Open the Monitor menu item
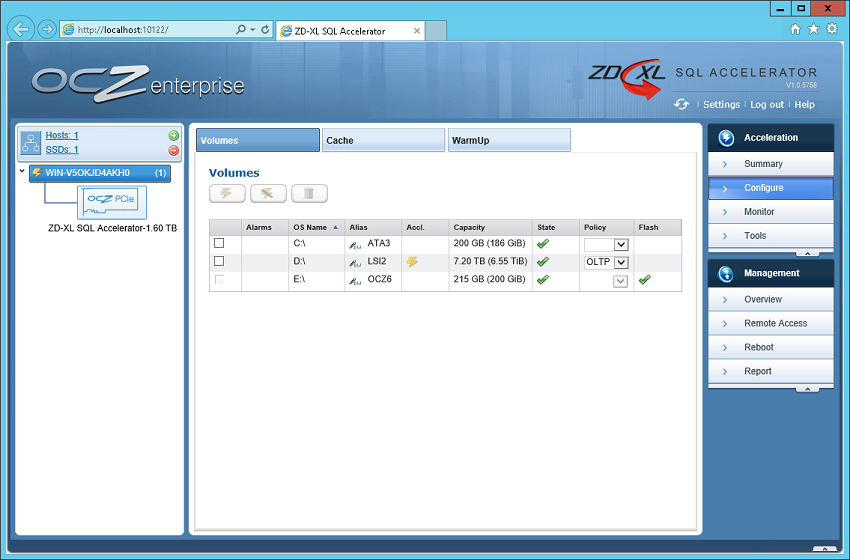This screenshot has width=850, height=560. tap(770, 211)
